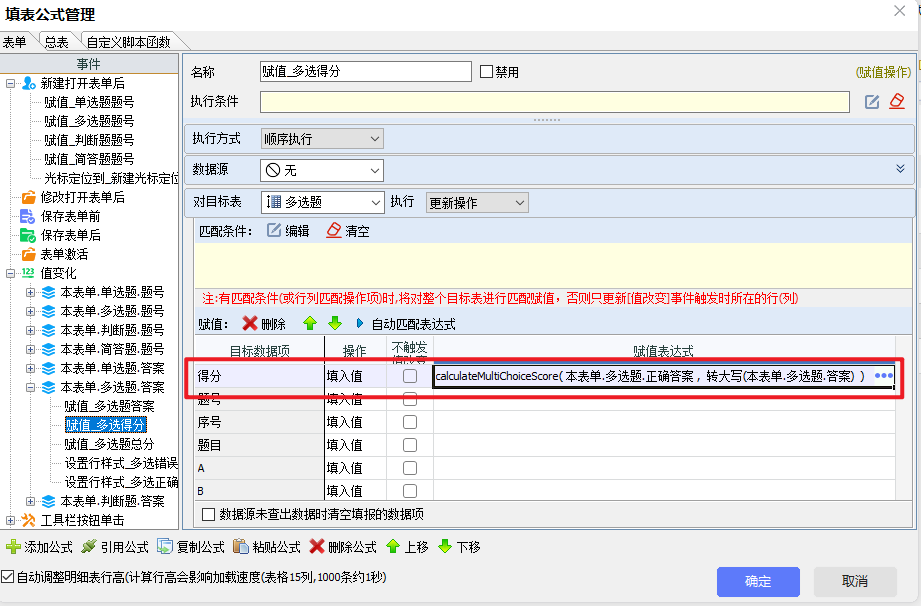Click the red eraser icon beside execution condition
Viewport: 921px width, 606px height.
(x=897, y=102)
